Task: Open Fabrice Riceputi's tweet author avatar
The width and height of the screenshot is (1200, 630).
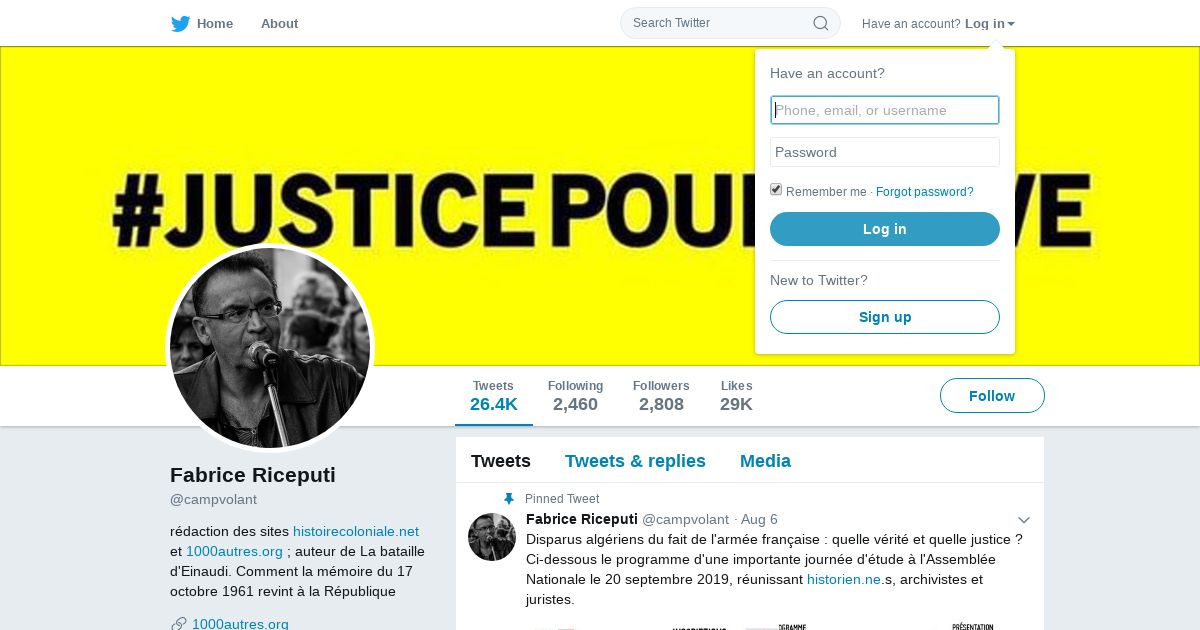Action: click(492, 537)
